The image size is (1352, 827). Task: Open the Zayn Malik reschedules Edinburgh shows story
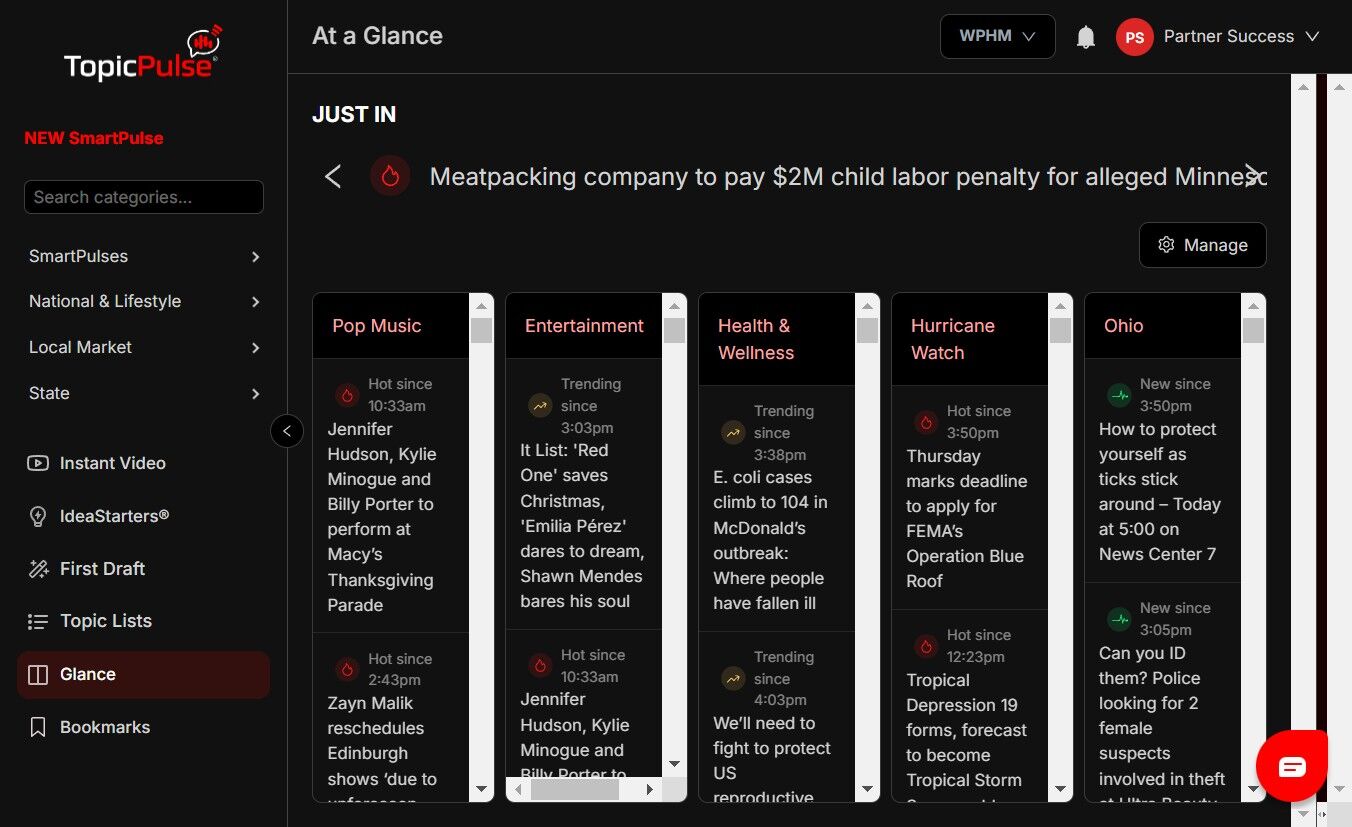[382, 752]
